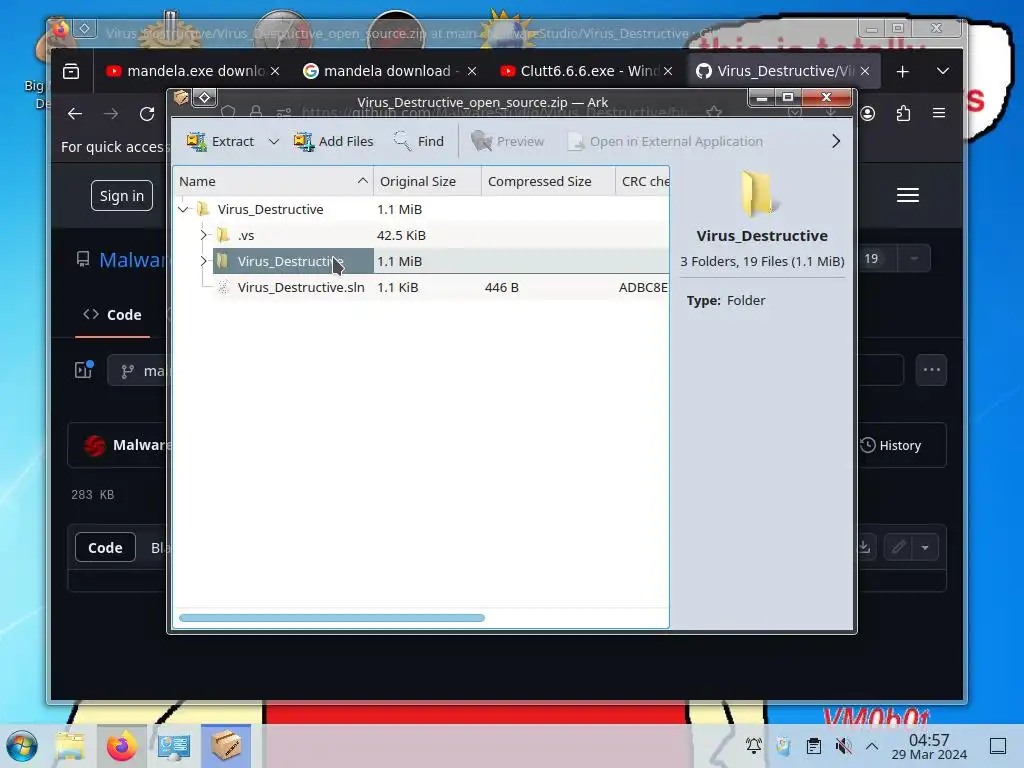Image resolution: width=1024 pixels, height=768 pixels.
Task: Expand the selected Virus_Destructive subfolder
Action: pos(203,261)
